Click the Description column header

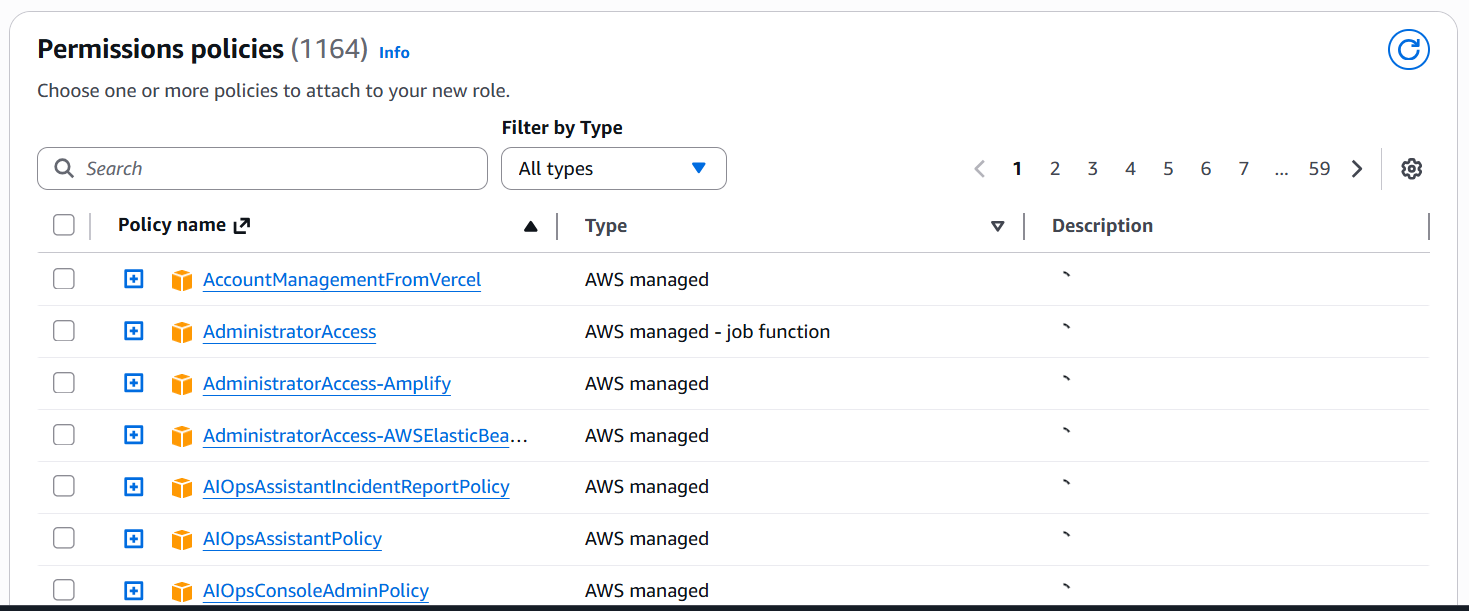click(x=1102, y=226)
